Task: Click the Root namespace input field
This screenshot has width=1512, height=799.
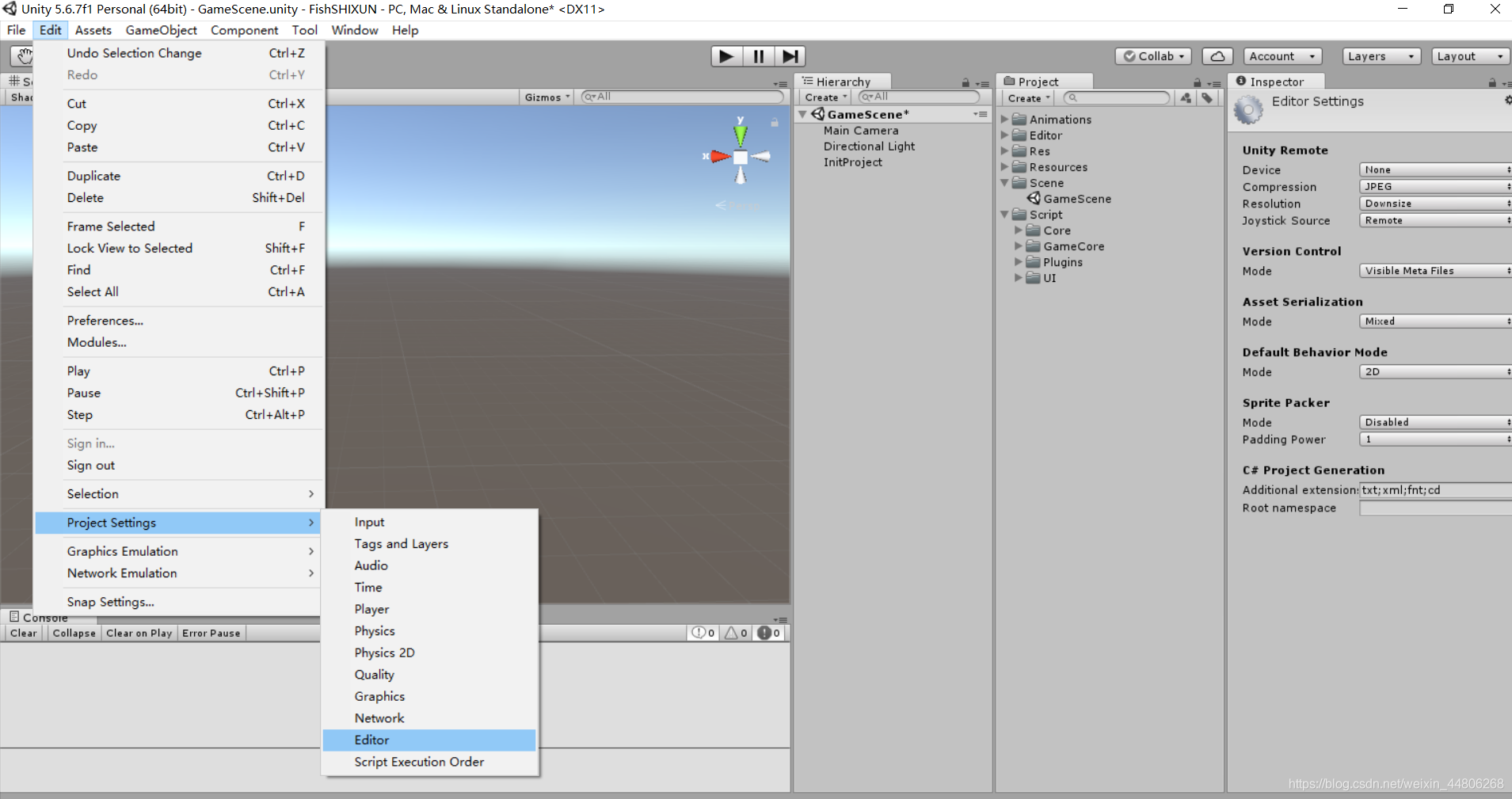Action: 1435,508
